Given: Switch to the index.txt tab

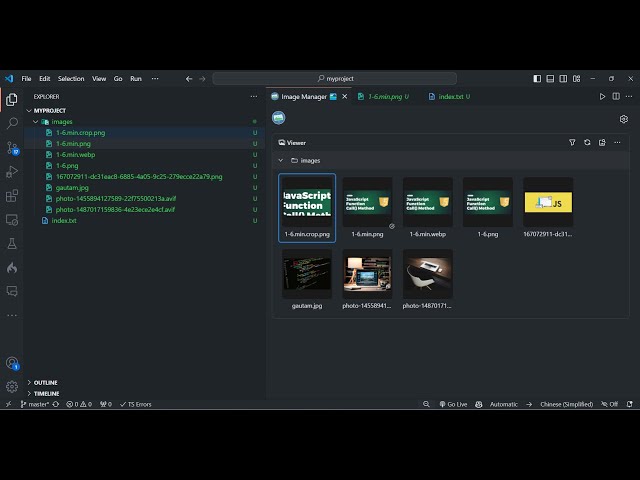Looking at the screenshot, I should click(451, 96).
